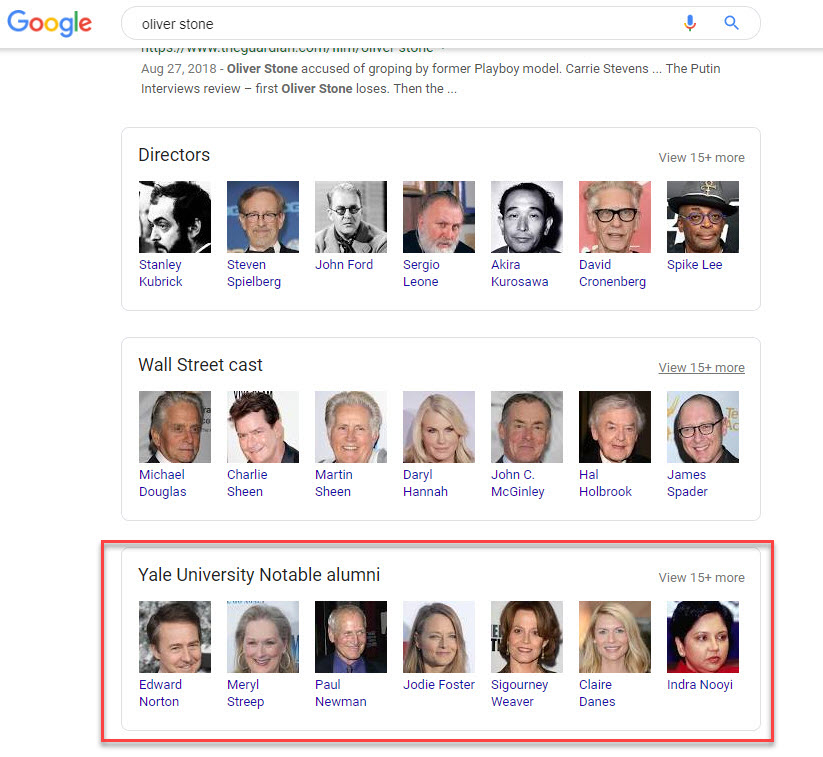Open the photo captioned Stanley Kubrick

174,217
